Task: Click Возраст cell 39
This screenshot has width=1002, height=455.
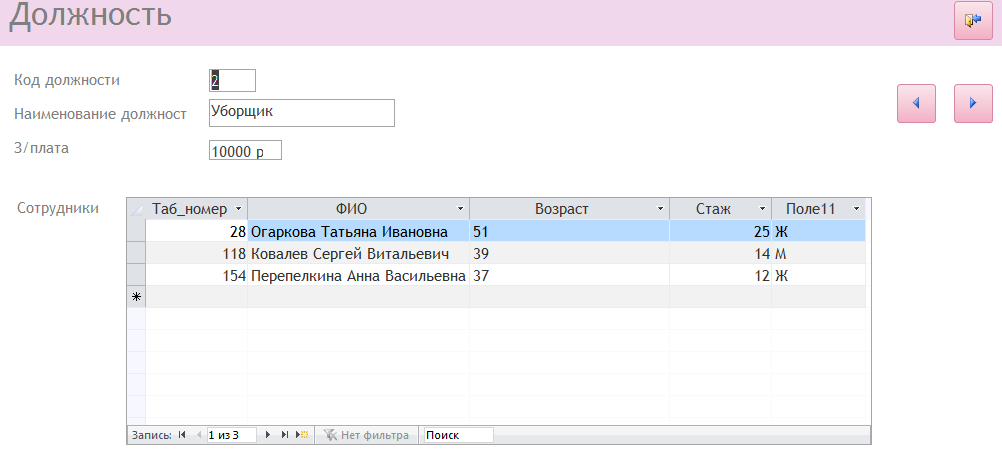Action: 569,253
